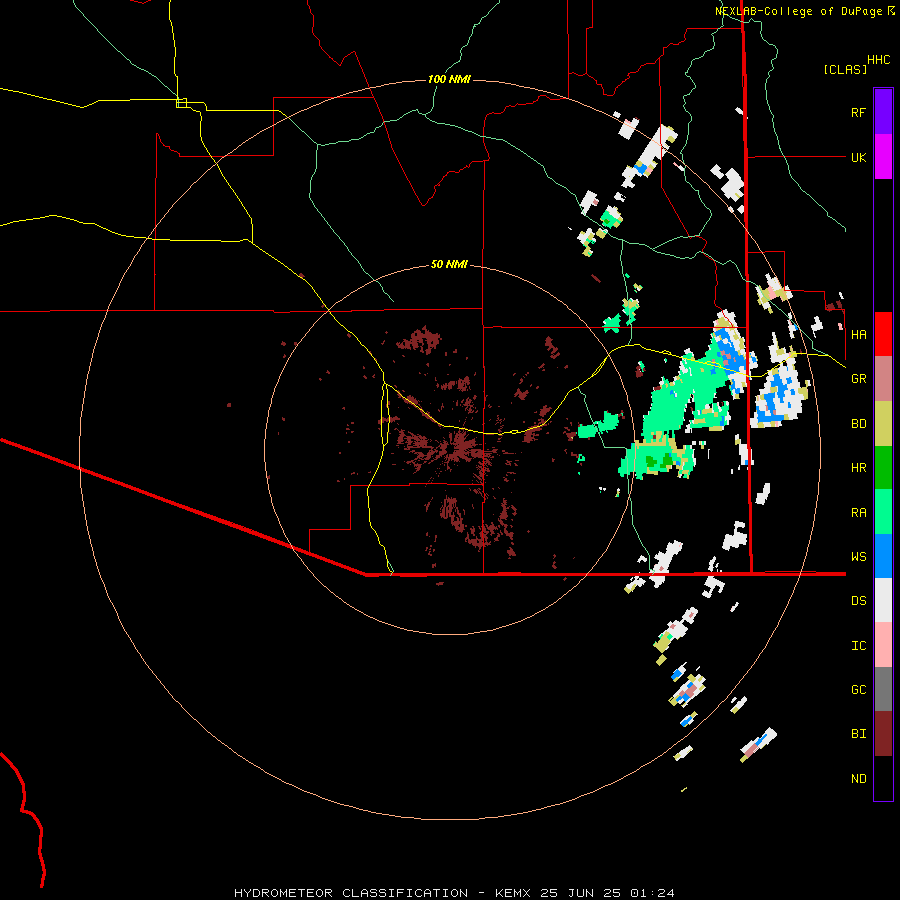Screen dimensions: 900x900
Task: Click the "BI" legend label
Action: click(x=858, y=734)
